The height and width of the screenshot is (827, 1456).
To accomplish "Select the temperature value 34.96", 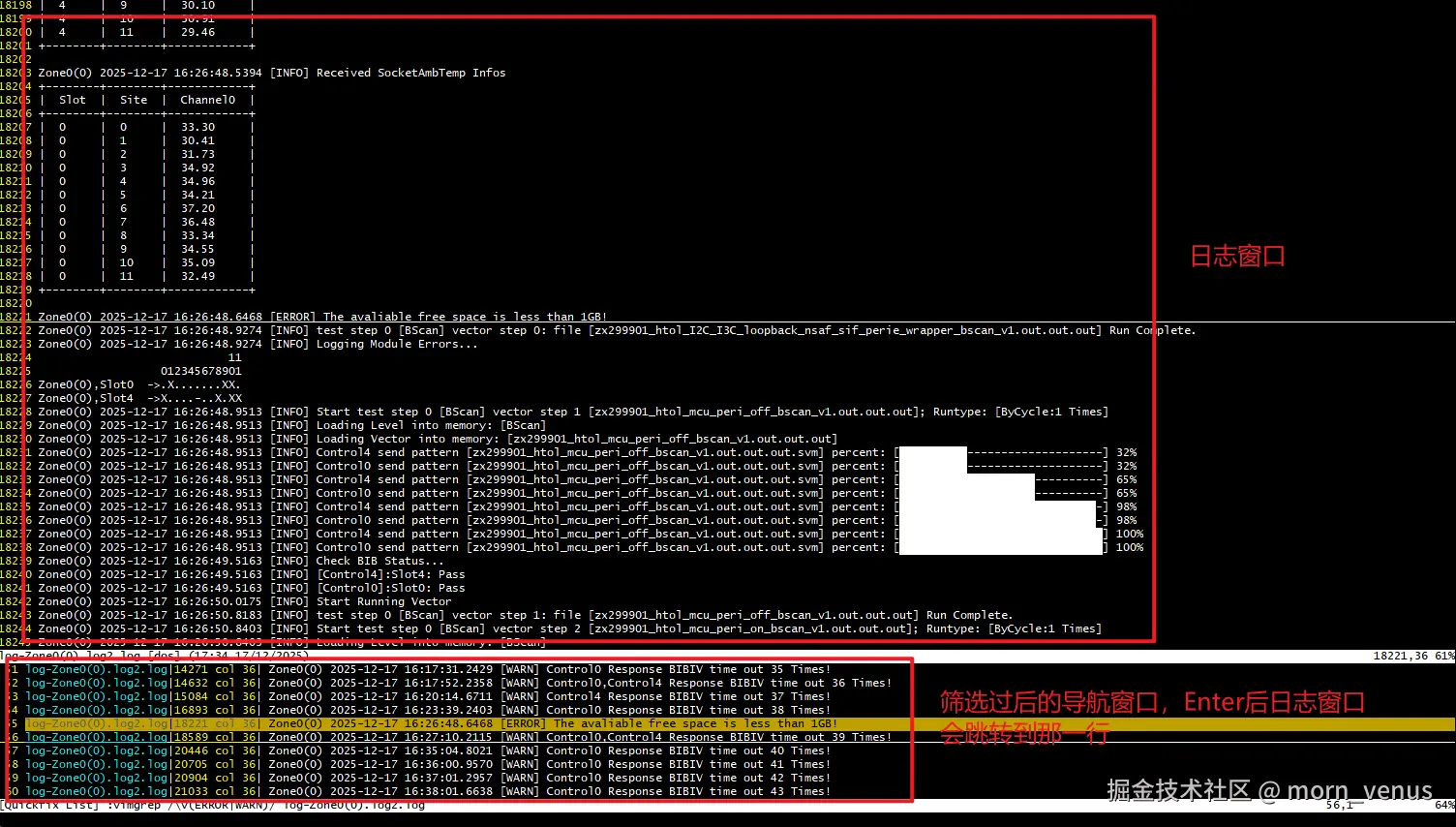I will [197, 181].
